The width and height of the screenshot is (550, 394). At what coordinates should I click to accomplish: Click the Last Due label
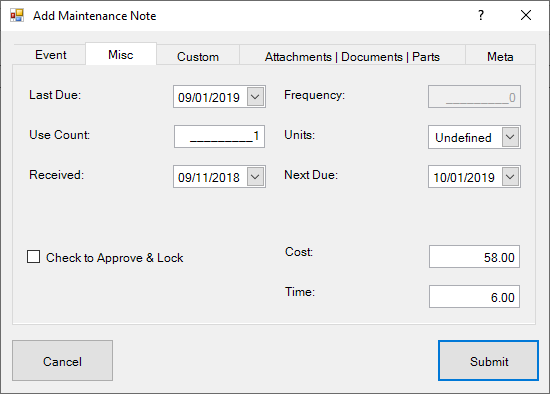tap(55, 95)
